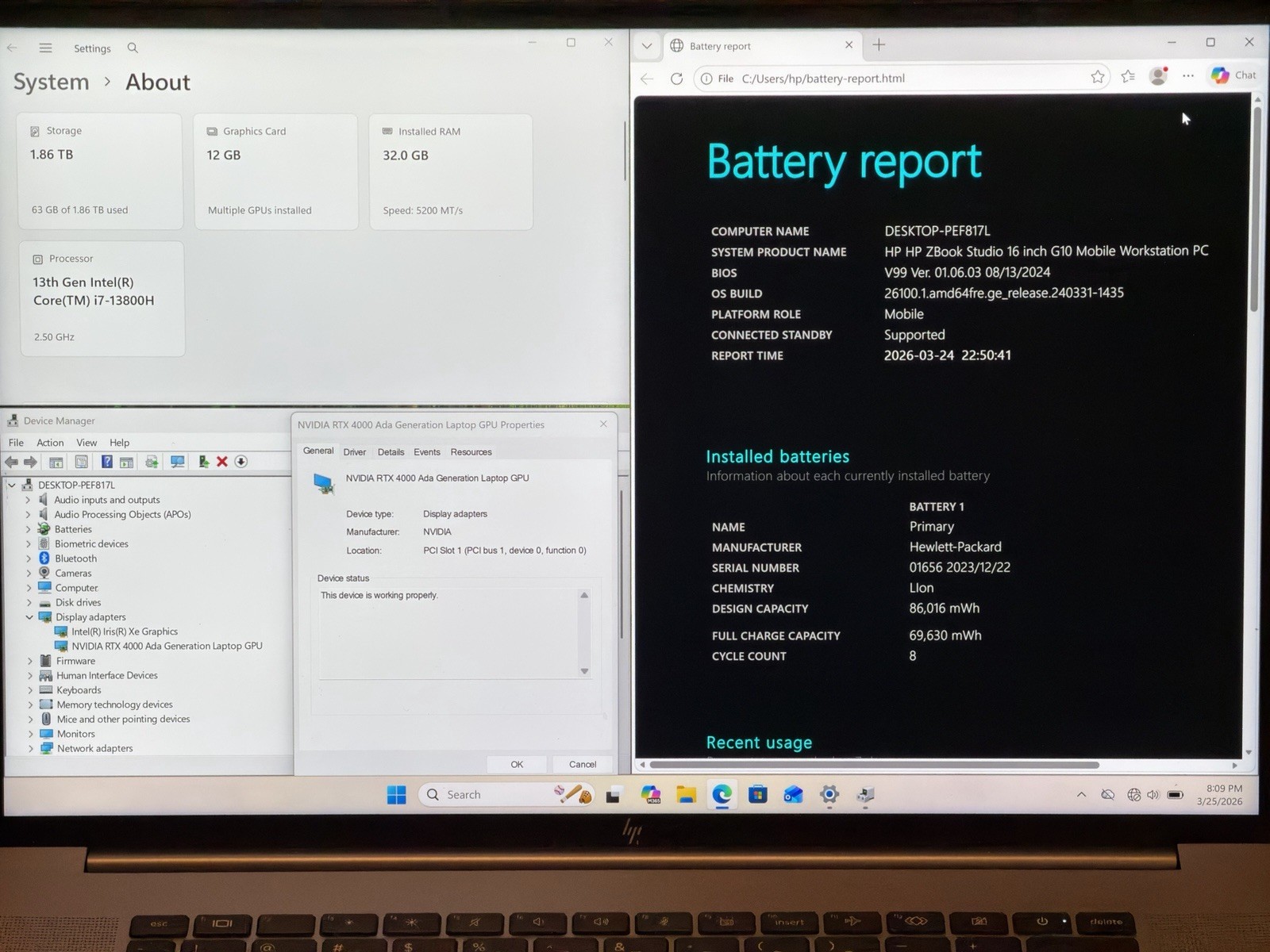Add Battery report page to favorites star

(1098, 77)
